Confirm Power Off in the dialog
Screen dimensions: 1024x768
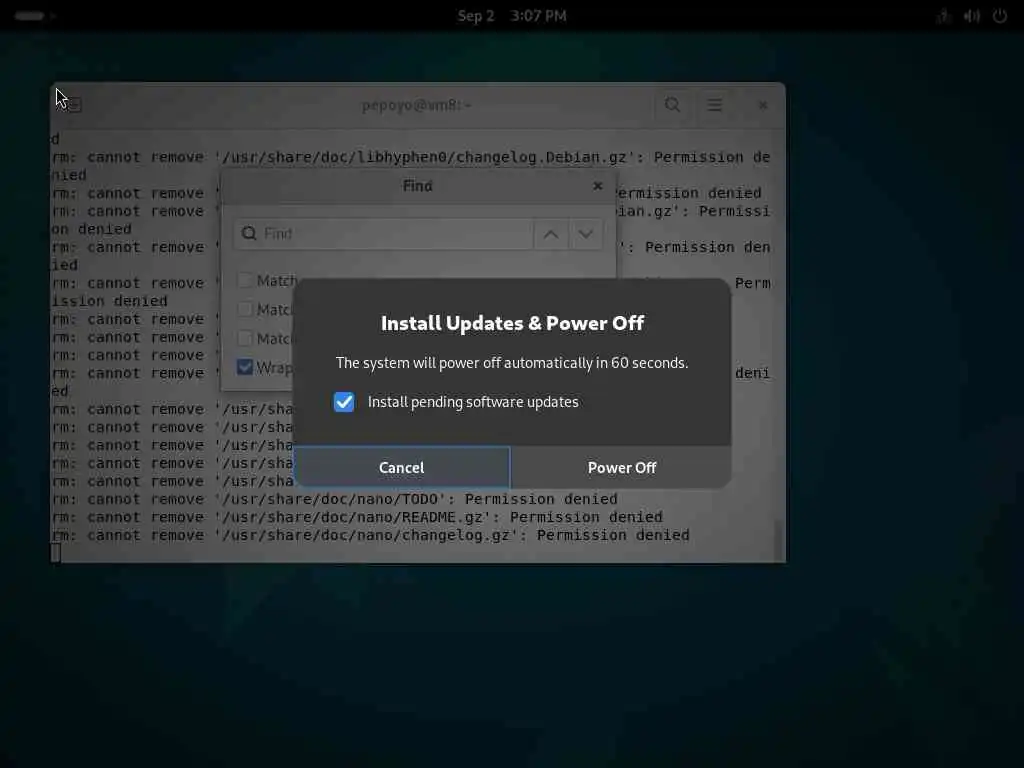(622, 468)
